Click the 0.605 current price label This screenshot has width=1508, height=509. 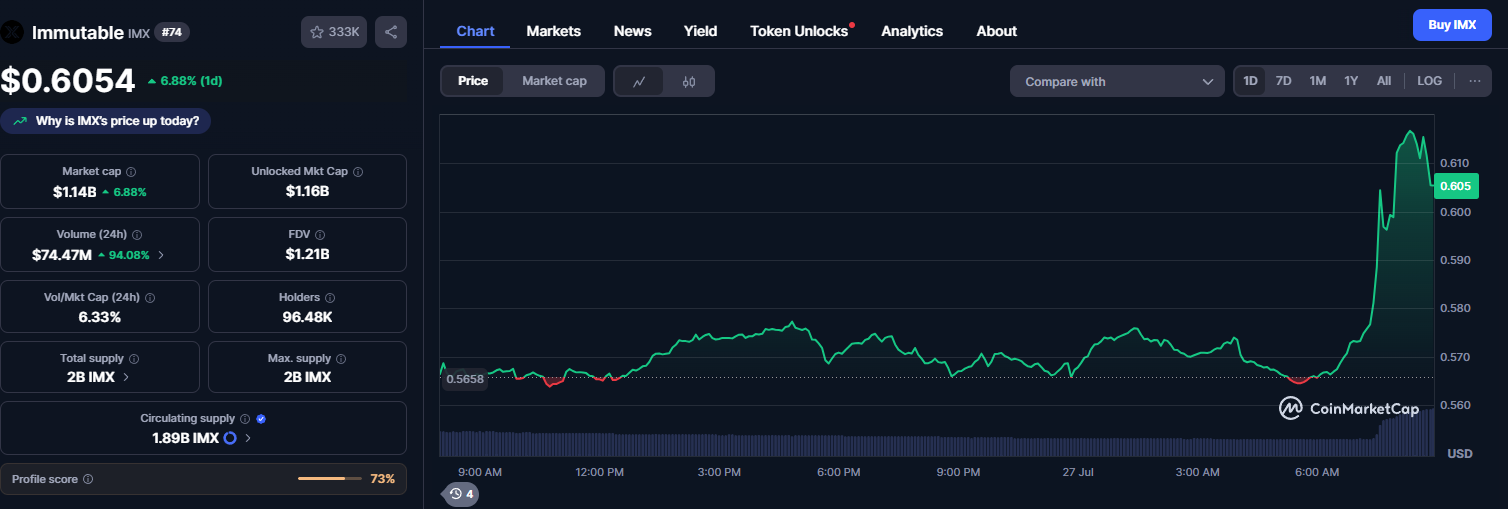point(1455,185)
